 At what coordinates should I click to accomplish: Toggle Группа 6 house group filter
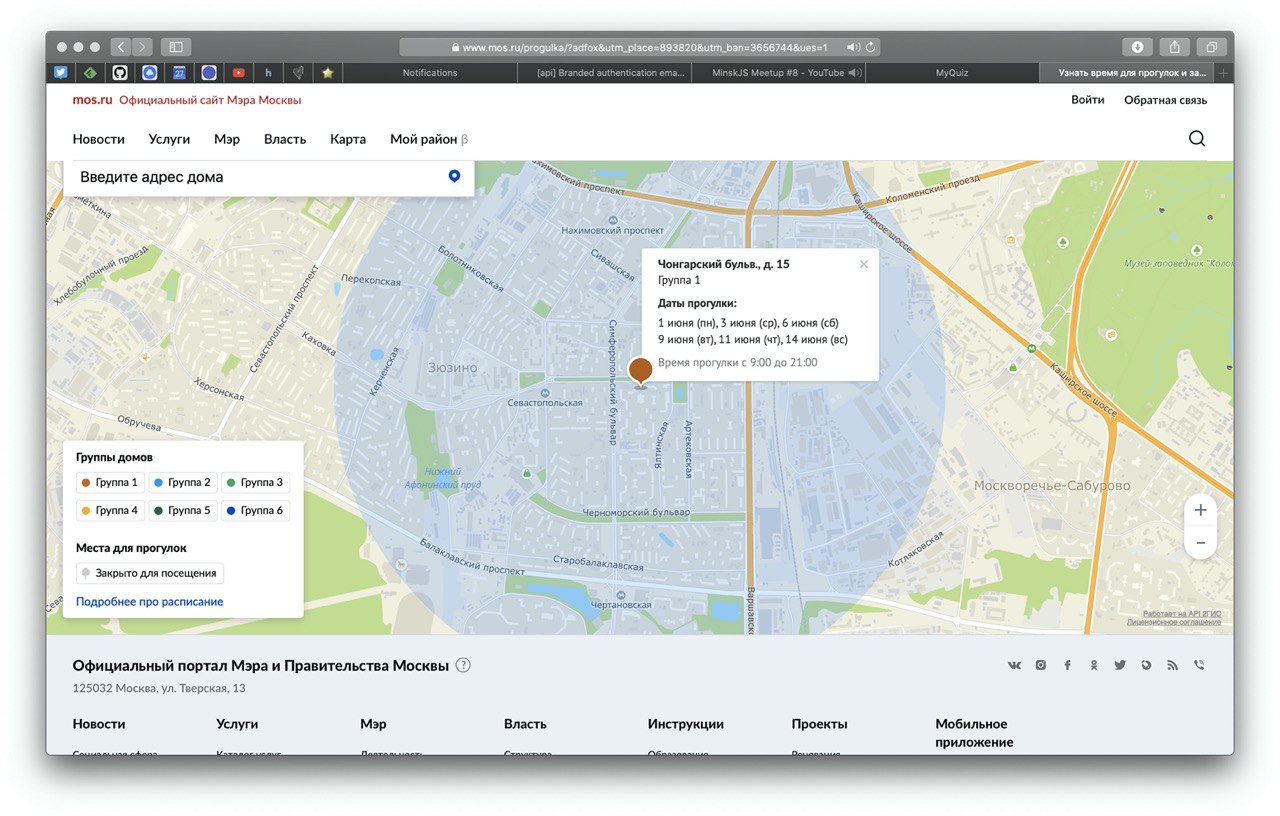pyautogui.click(x=255, y=510)
